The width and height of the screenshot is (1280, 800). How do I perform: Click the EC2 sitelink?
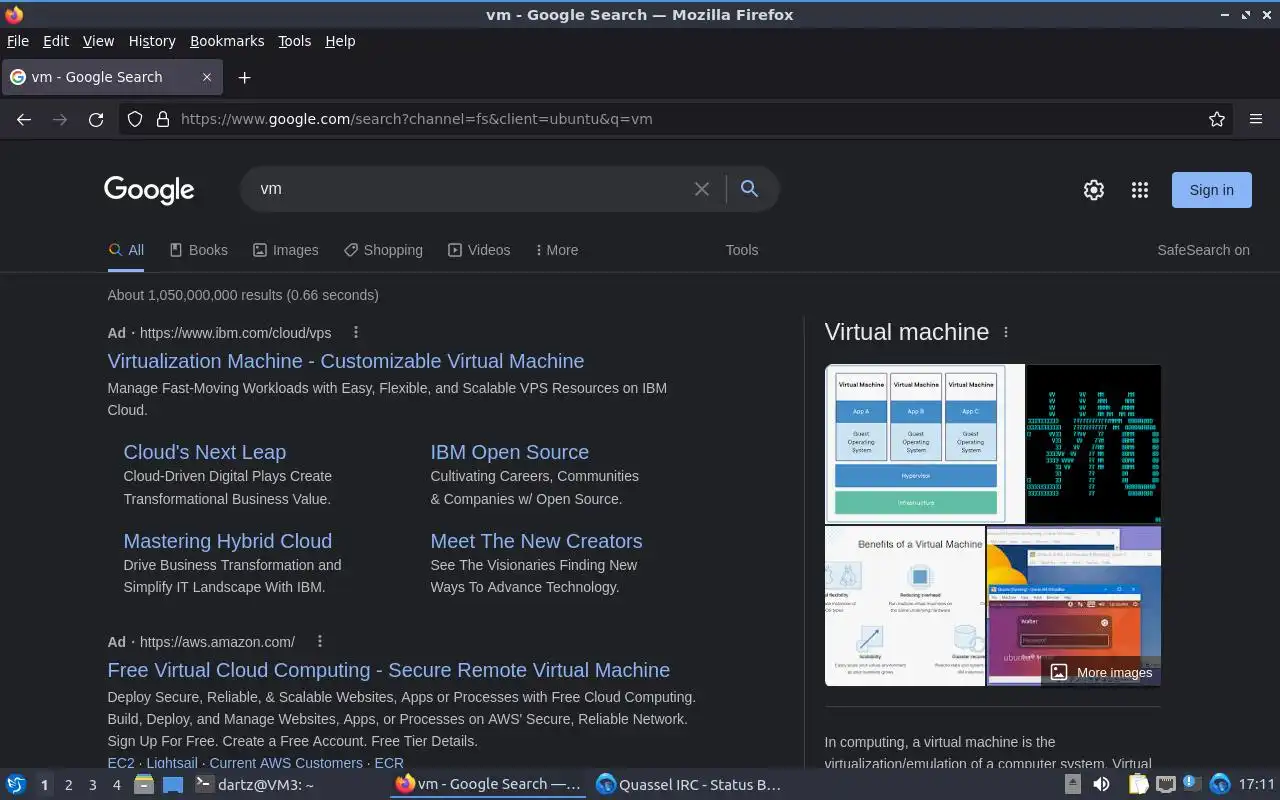coord(121,763)
